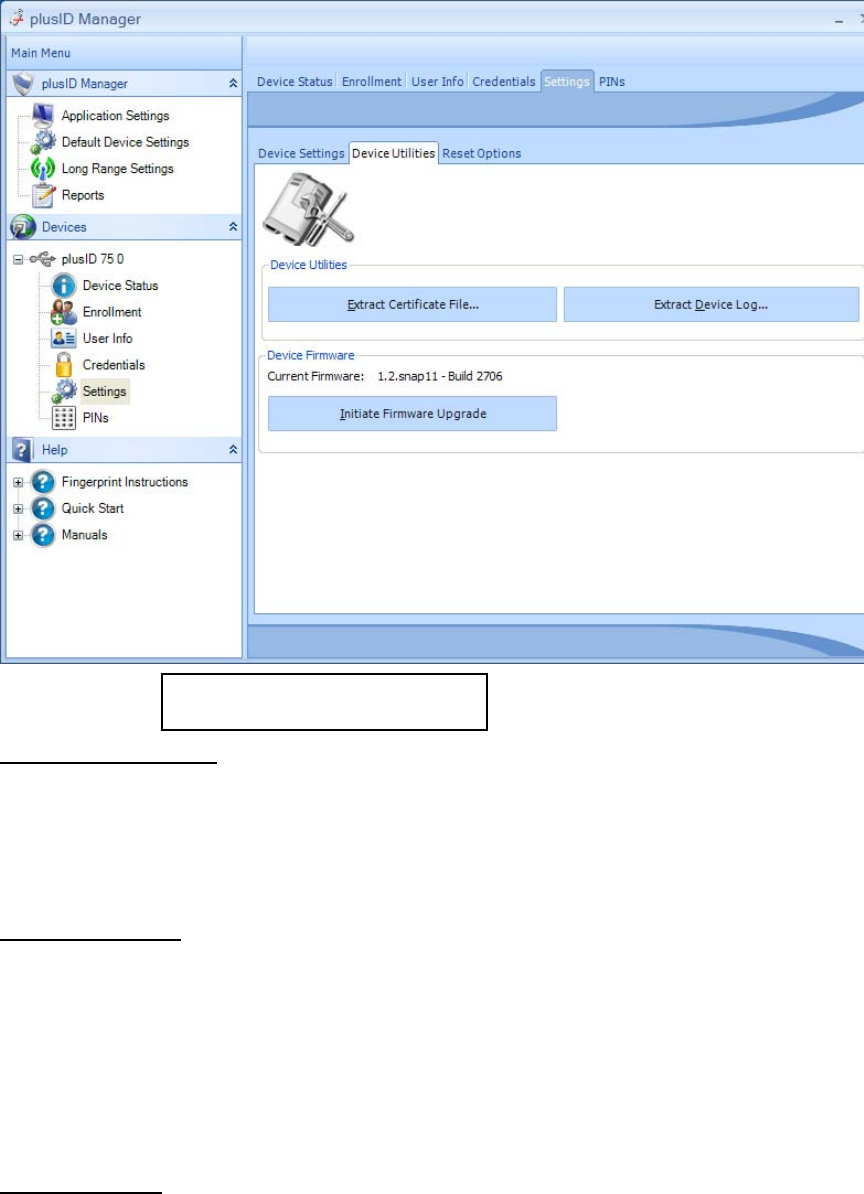The width and height of the screenshot is (864, 1194).
Task: Click the Credentials padlock icon
Action: point(64,365)
